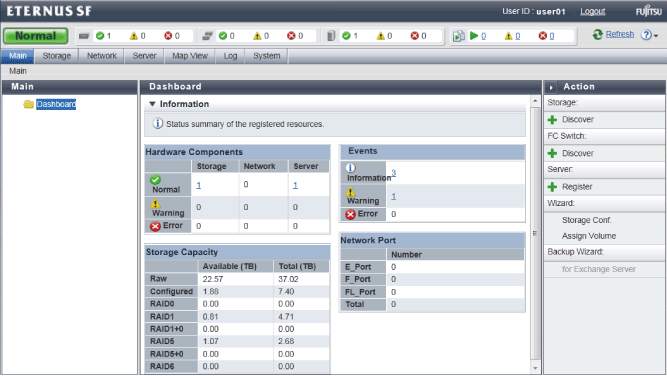The height and width of the screenshot is (376, 667).
Task: Click the Raw available value 22.57
Action: coord(213,279)
